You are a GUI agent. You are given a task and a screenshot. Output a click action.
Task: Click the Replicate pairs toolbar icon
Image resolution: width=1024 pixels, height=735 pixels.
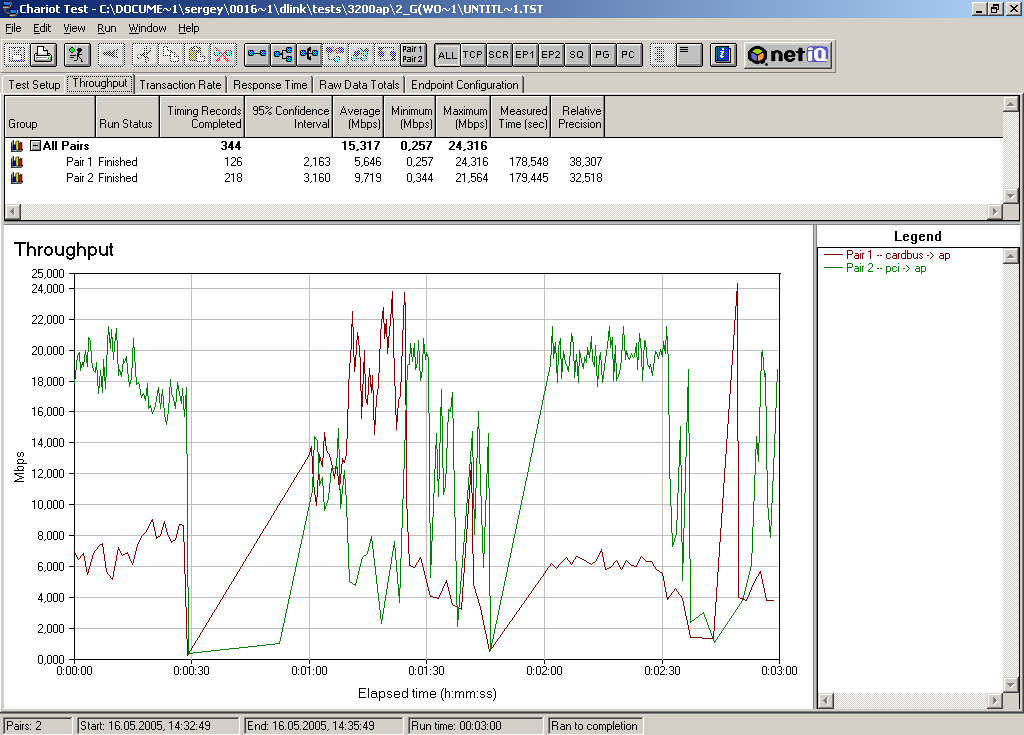coord(335,55)
